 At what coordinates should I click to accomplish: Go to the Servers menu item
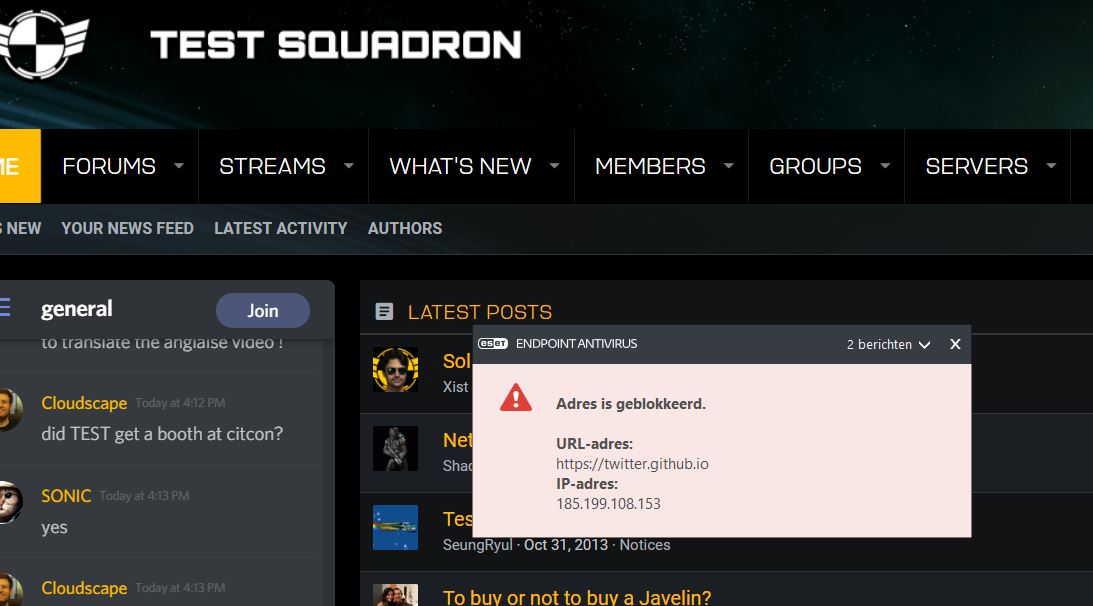pos(976,166)
